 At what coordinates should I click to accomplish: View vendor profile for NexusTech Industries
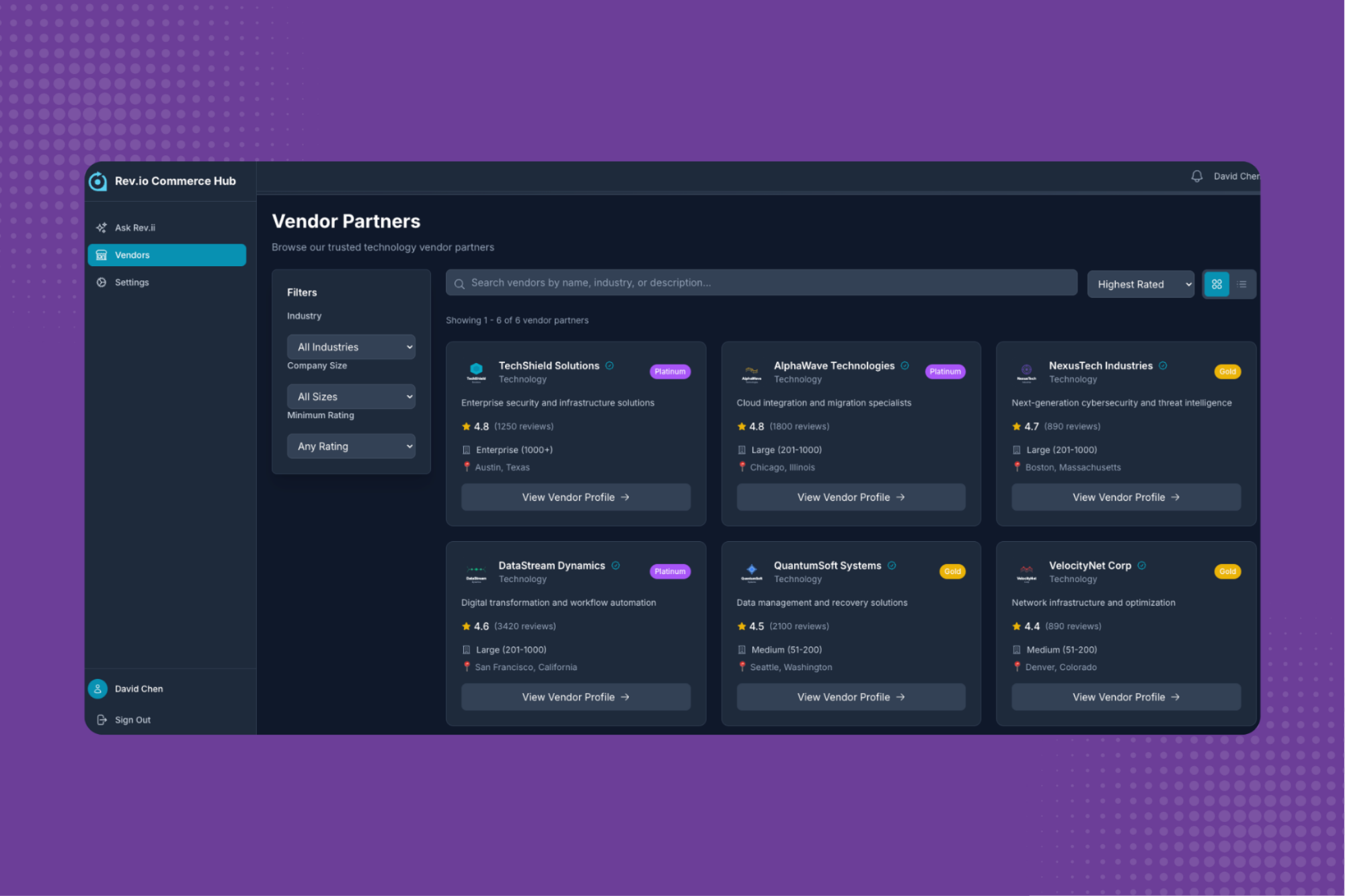pos(1126,497)
